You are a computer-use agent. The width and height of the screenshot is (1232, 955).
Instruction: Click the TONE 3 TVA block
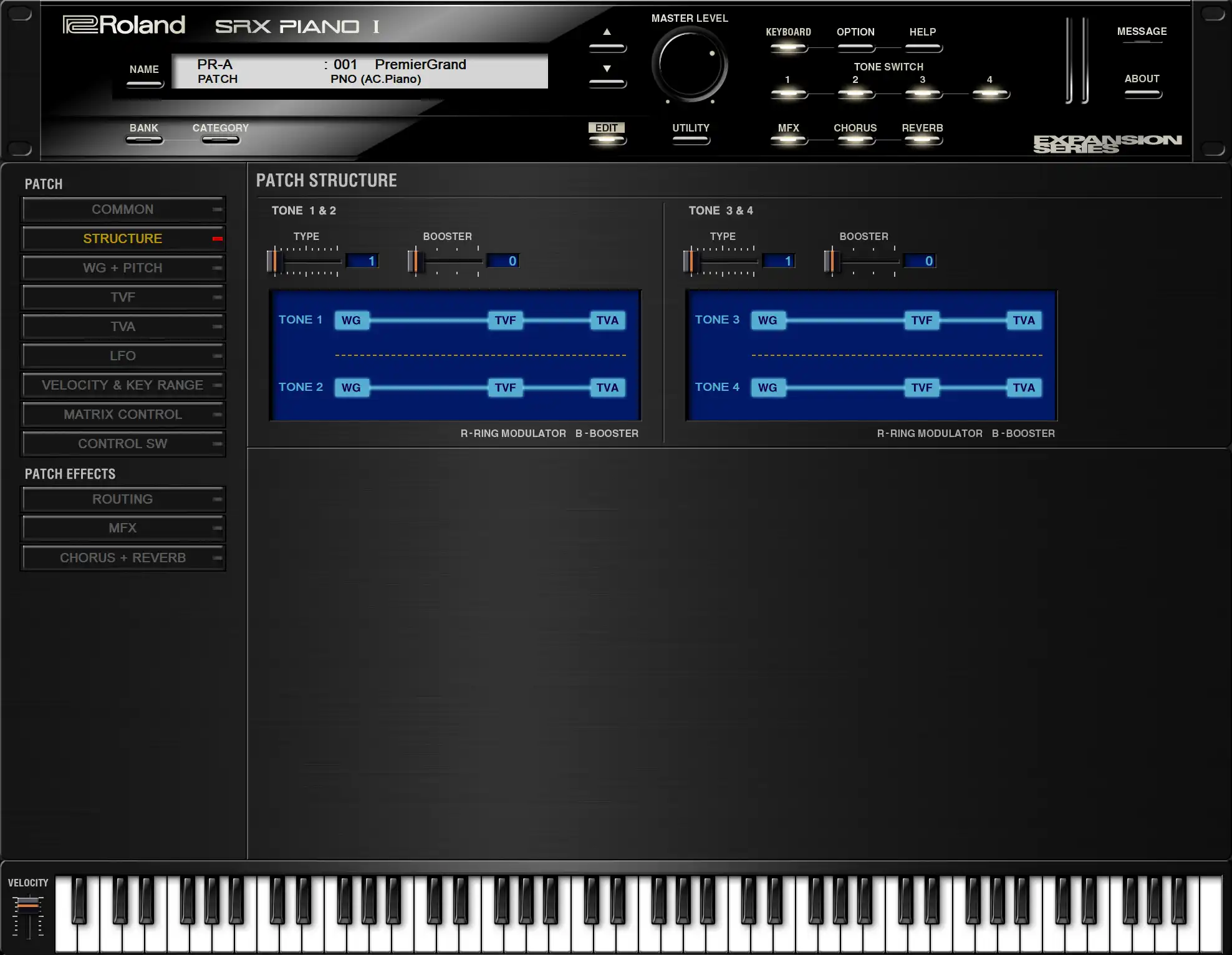(1023, 320)
